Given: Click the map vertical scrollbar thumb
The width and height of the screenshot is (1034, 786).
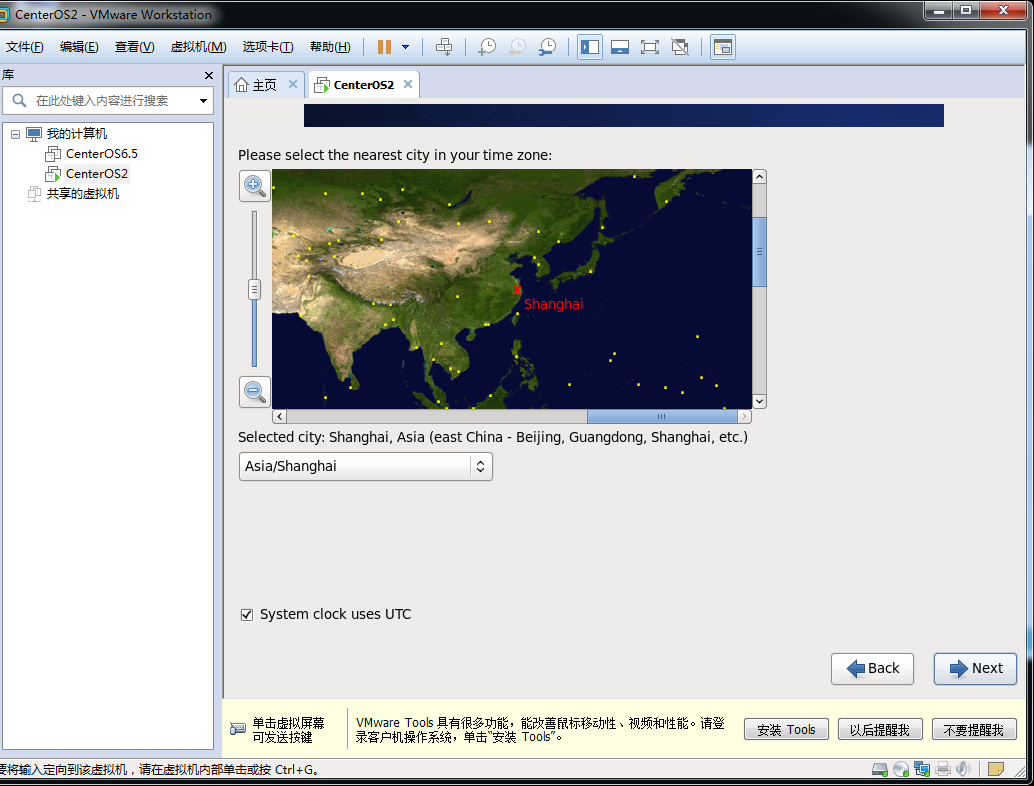Looking at the screenshot, I should (x=759, y=252).
